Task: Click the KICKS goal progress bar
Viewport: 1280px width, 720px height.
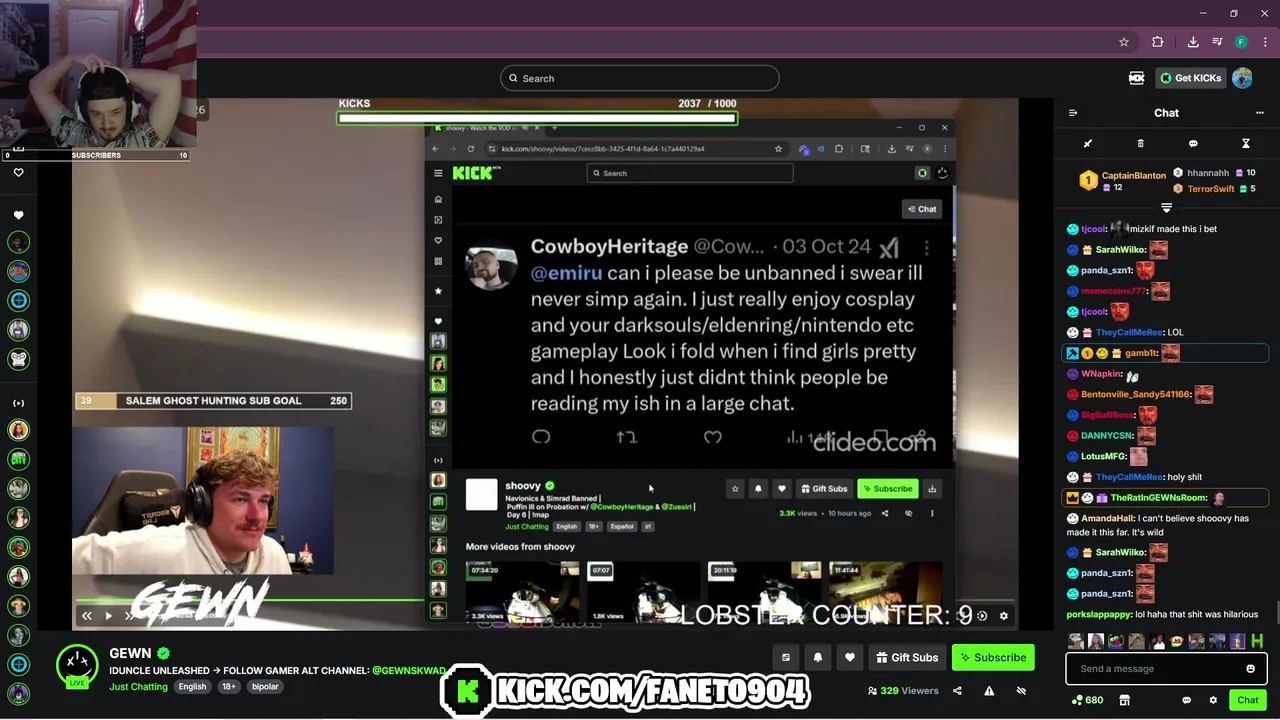Action: (x=537, y=118)
